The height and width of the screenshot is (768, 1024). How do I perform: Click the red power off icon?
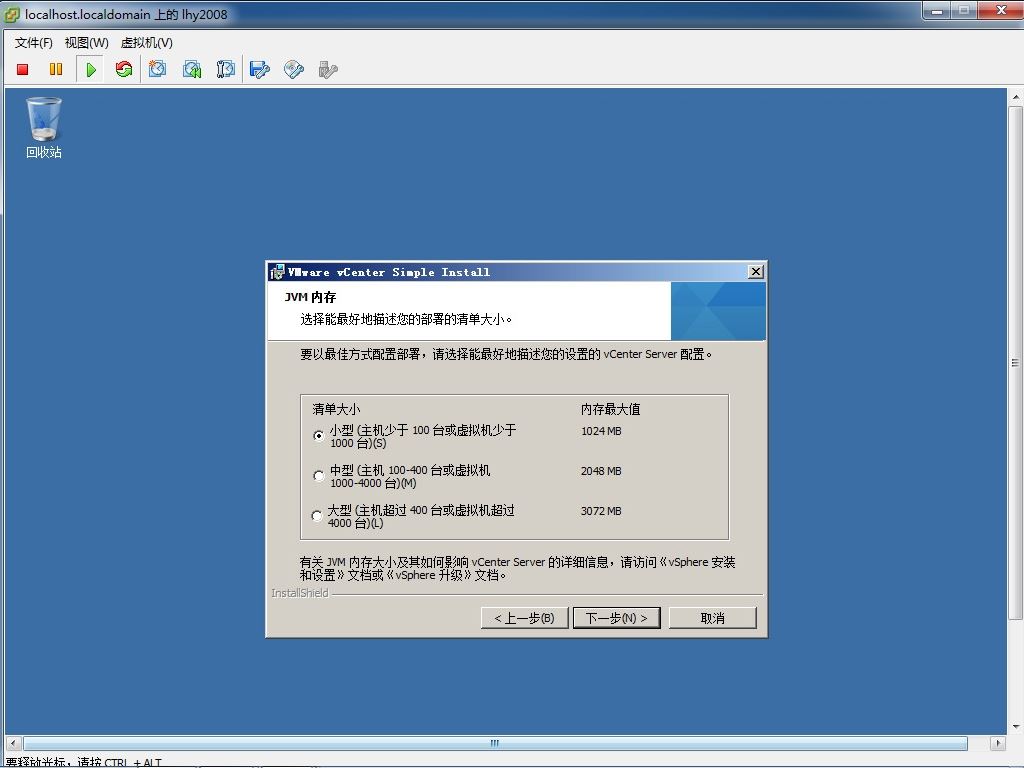(x=22, y=69)
